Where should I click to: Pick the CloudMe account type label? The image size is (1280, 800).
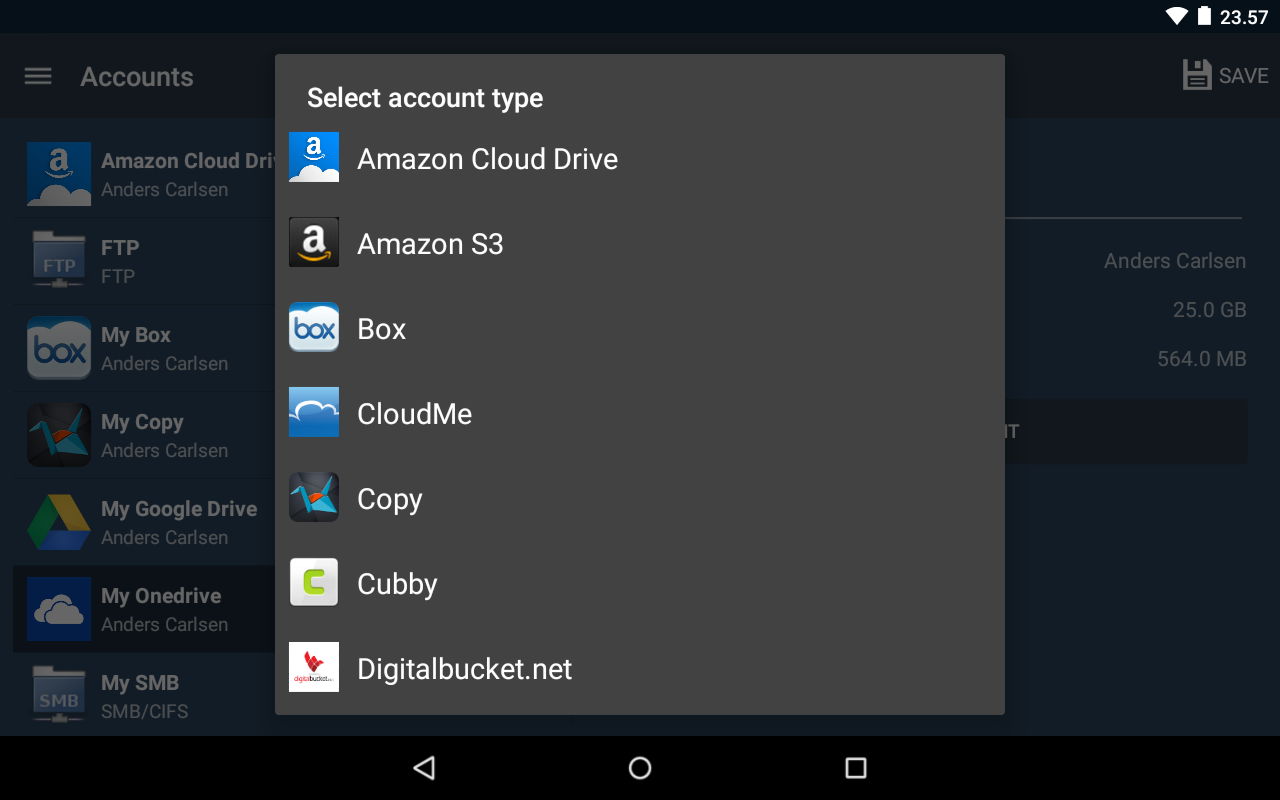(x=414, y=414)
